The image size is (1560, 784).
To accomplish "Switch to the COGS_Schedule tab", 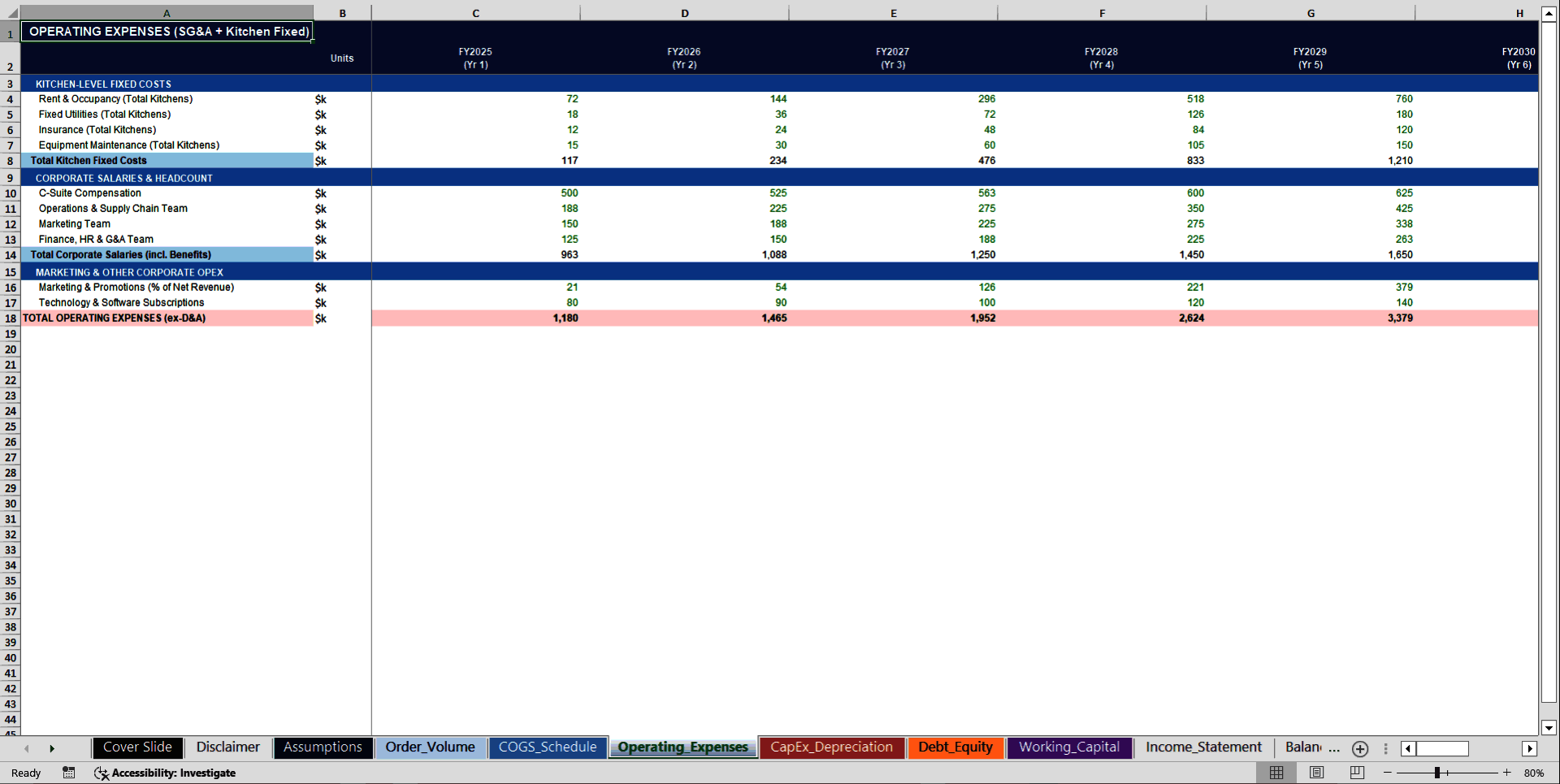I will pos(548,747).
